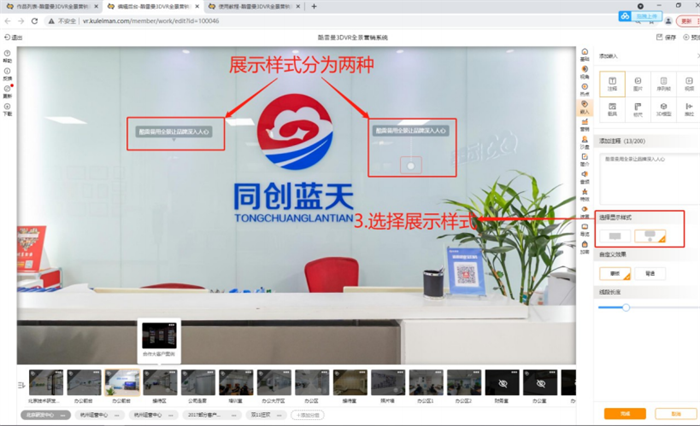The height and width of the screenshot is (426, 700).
Task: Open options of the 2017 scene group
Action: pos(234,415)
